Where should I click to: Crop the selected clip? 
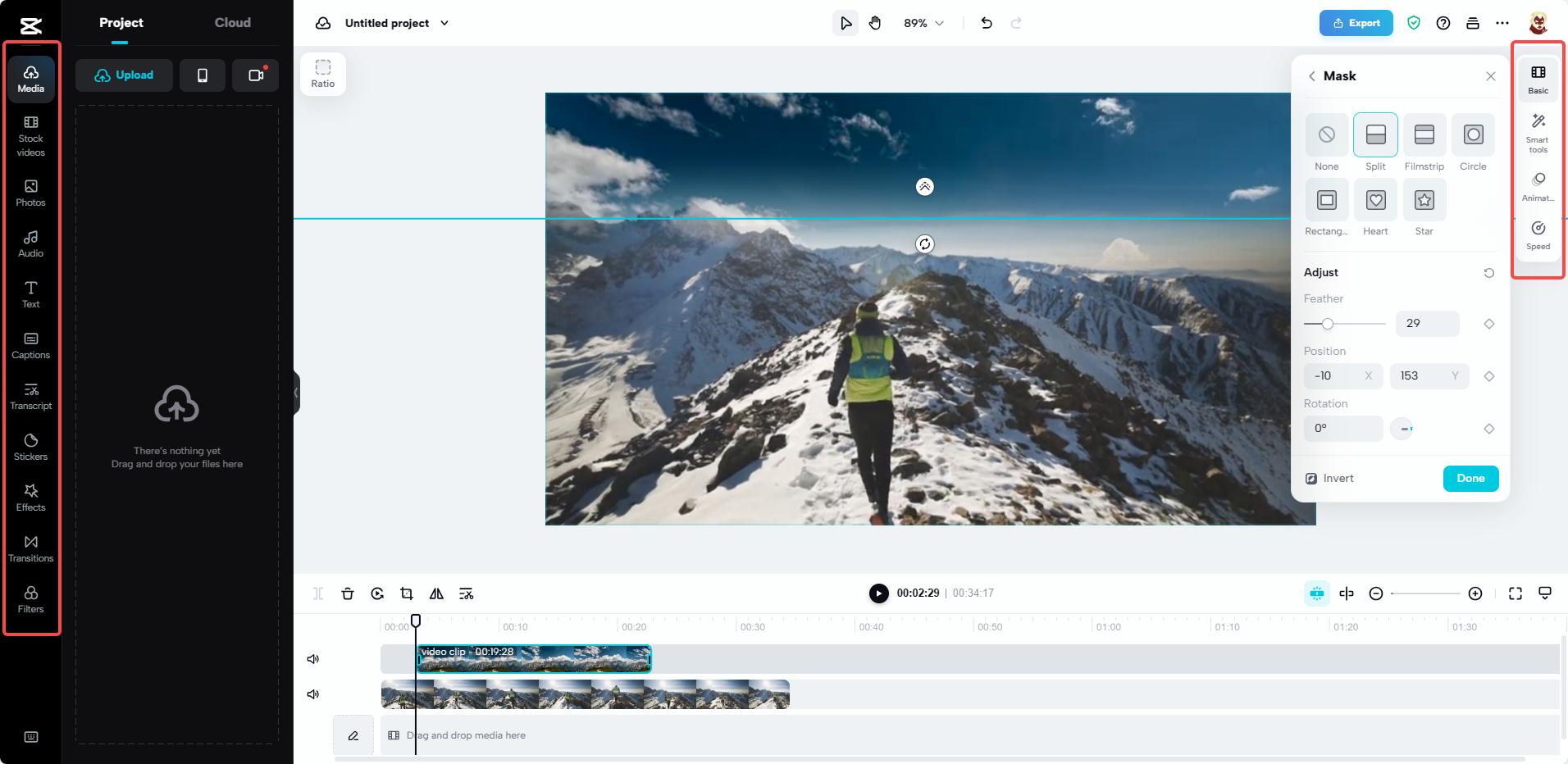[x=407, y=593]
